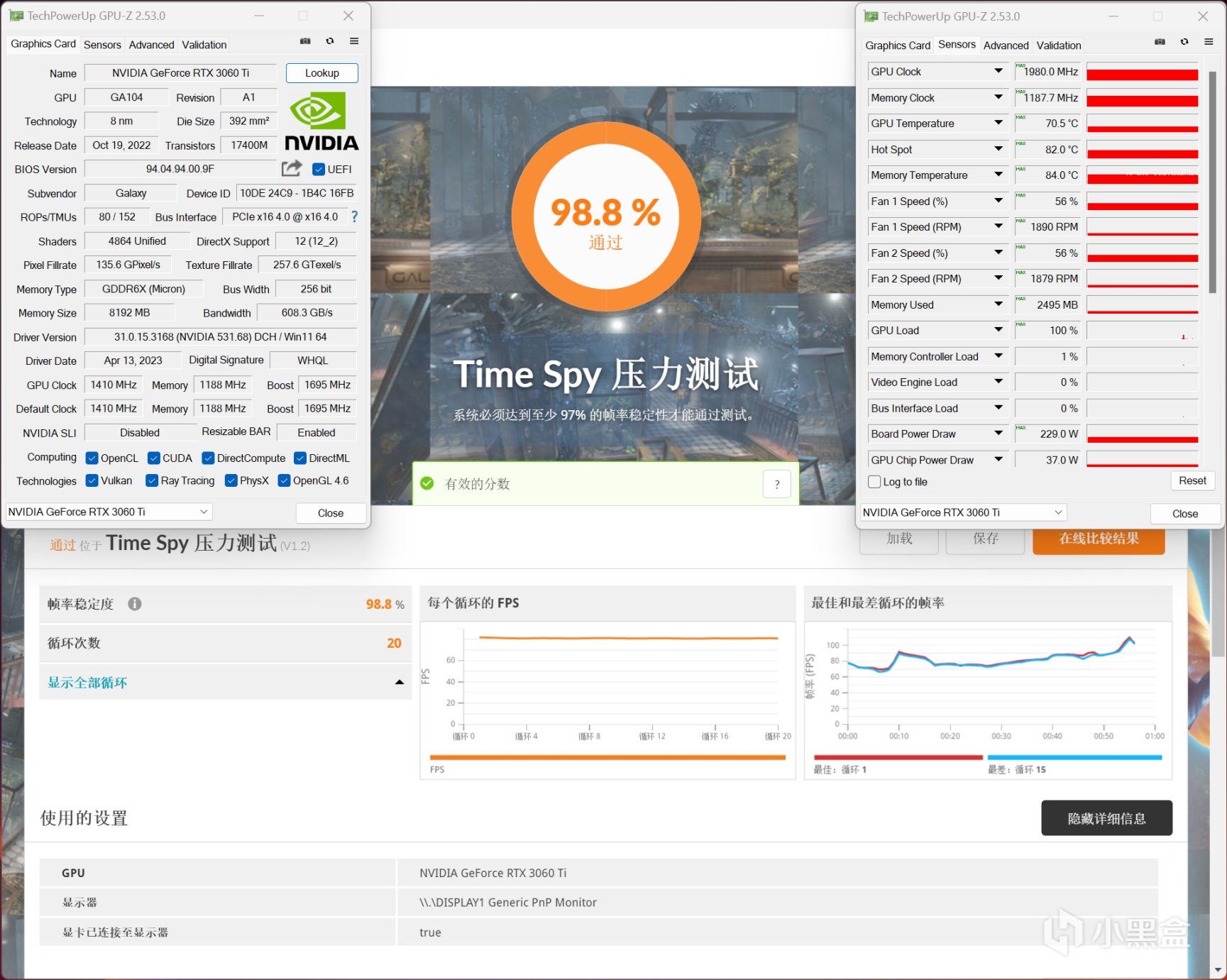Switch to Validation tab in Sensors window
The height and width of the screenshot is (980, 1227).
click(1059, 45)
